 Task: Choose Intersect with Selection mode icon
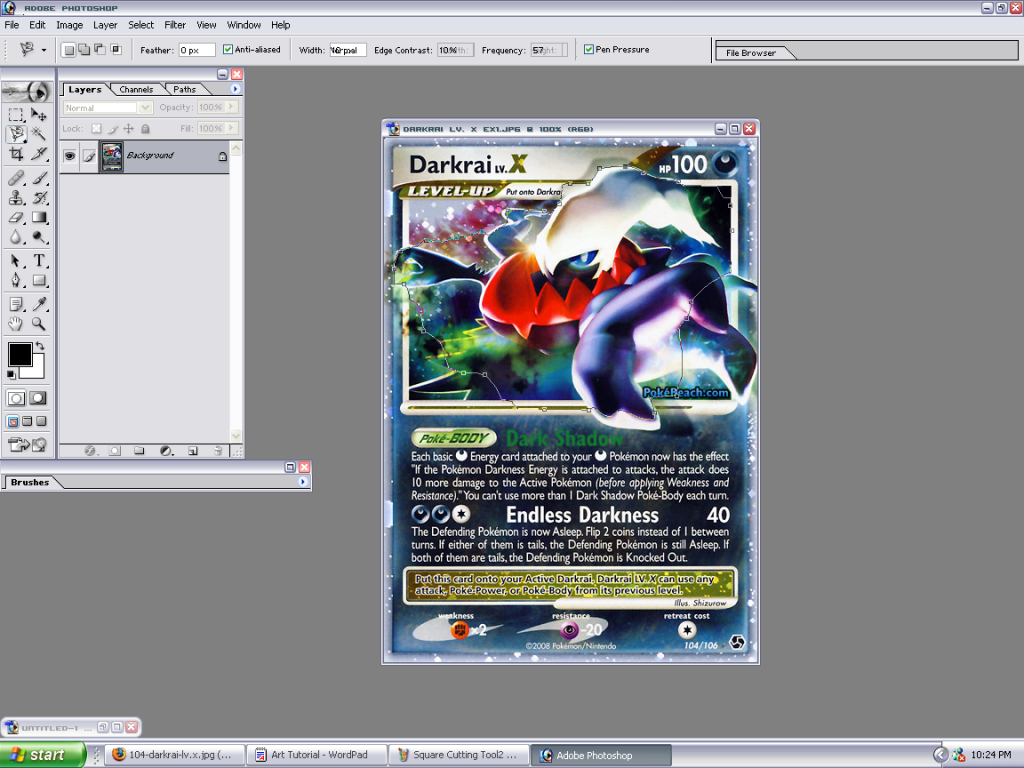116,50
